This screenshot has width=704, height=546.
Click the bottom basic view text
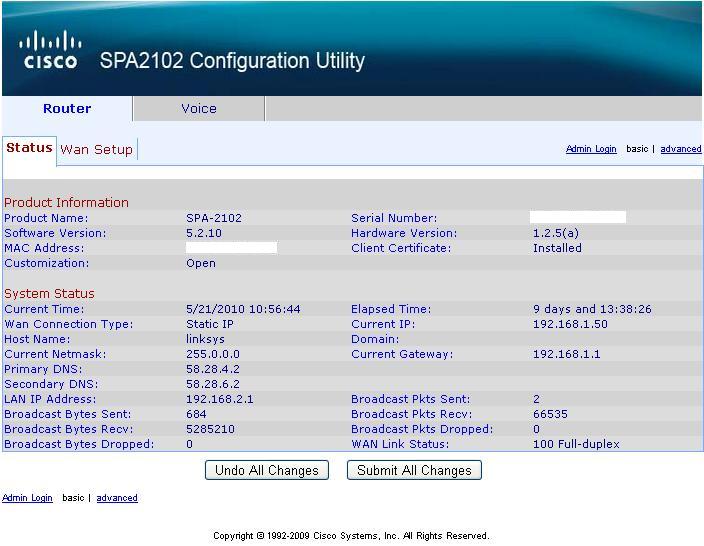coord(73,498)
